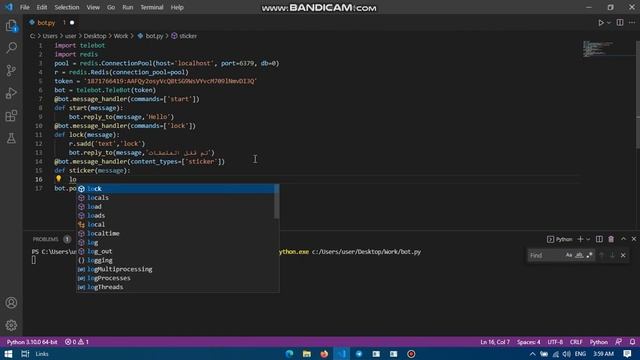Run the Python file with the play icon
Screen dimensions: 640x360
pos(601,23)
